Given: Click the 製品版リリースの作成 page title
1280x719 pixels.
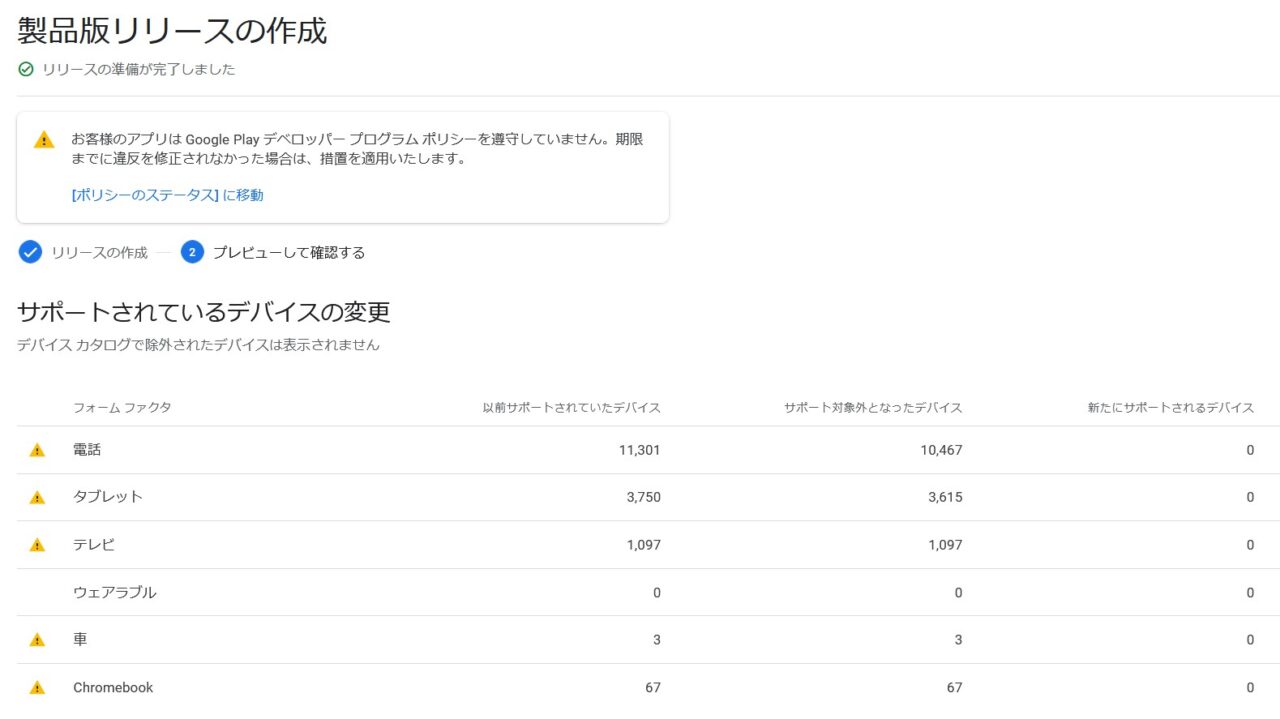Looking at the screenshot, I should click(x=170, y=31).
